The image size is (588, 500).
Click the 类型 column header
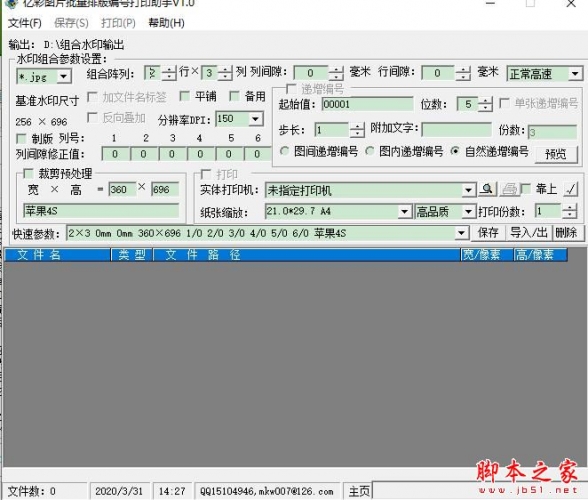(132, 255)
